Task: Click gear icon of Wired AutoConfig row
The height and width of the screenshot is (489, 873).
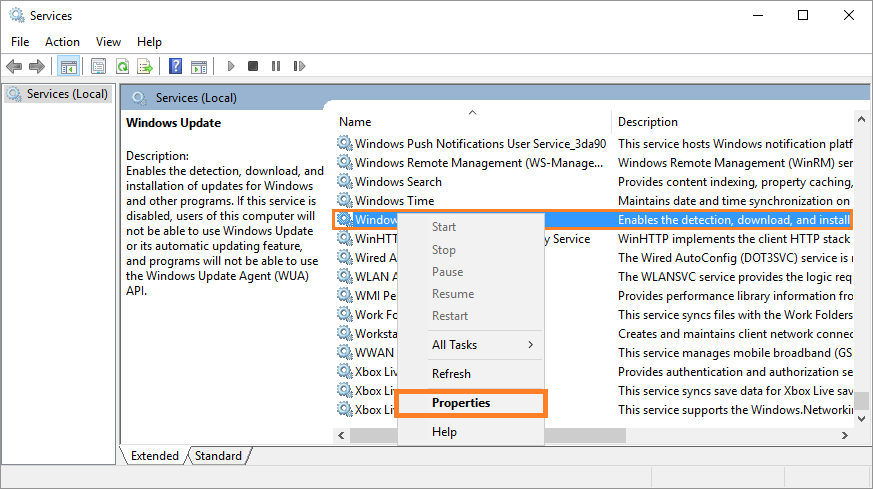Action: 345,257
